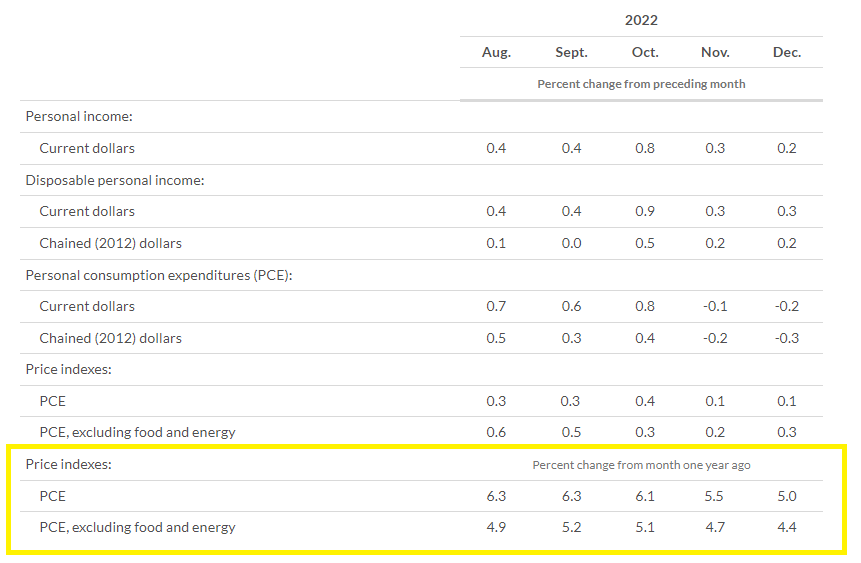Click December PCE year-over-year value 5.0
This screenshot has width=861, height=563.
point(787,496)
